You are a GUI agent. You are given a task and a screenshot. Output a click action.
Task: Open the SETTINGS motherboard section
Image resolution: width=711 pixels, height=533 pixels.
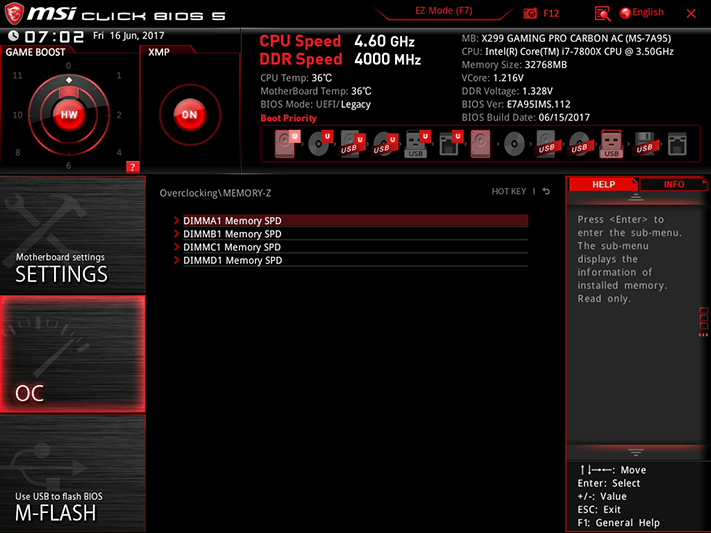click(73, 235)
